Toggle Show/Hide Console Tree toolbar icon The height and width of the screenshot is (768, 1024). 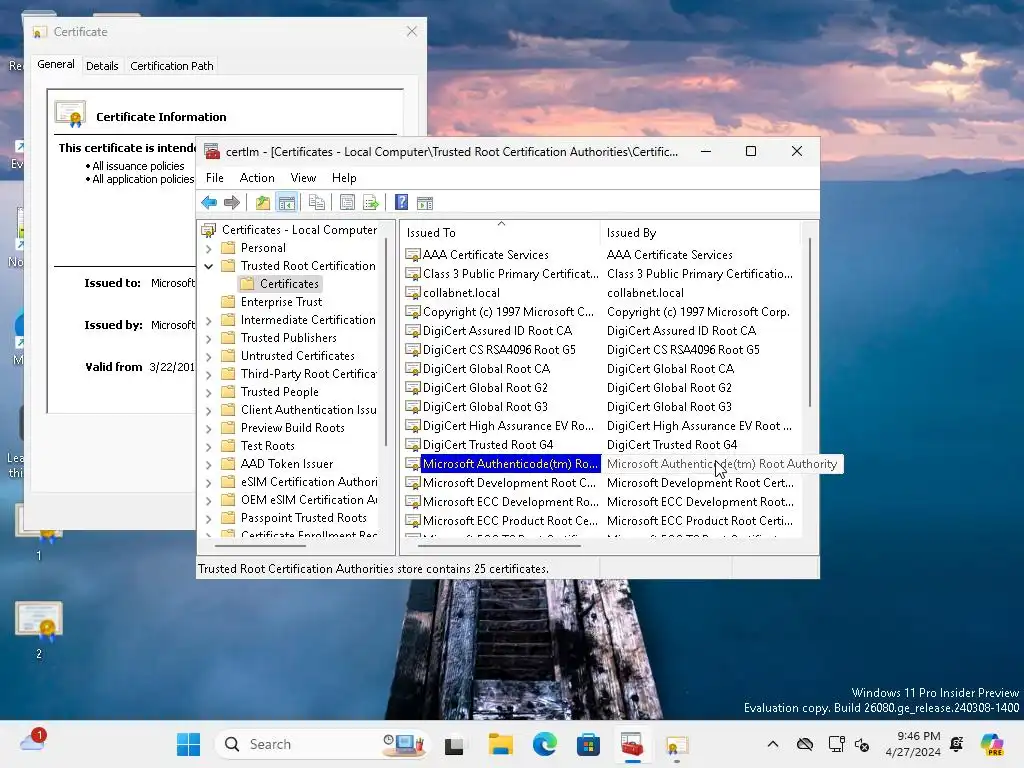tap(286, 202)
